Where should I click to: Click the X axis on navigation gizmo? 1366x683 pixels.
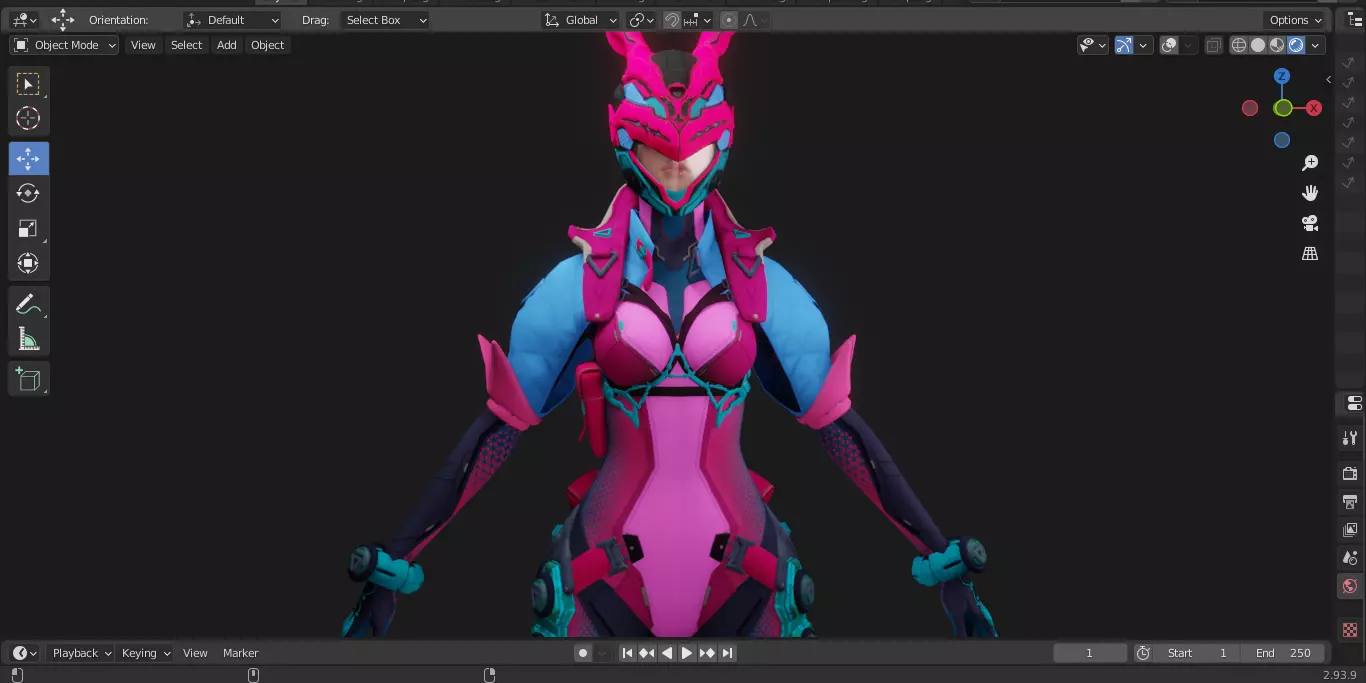coord(1314,108)
